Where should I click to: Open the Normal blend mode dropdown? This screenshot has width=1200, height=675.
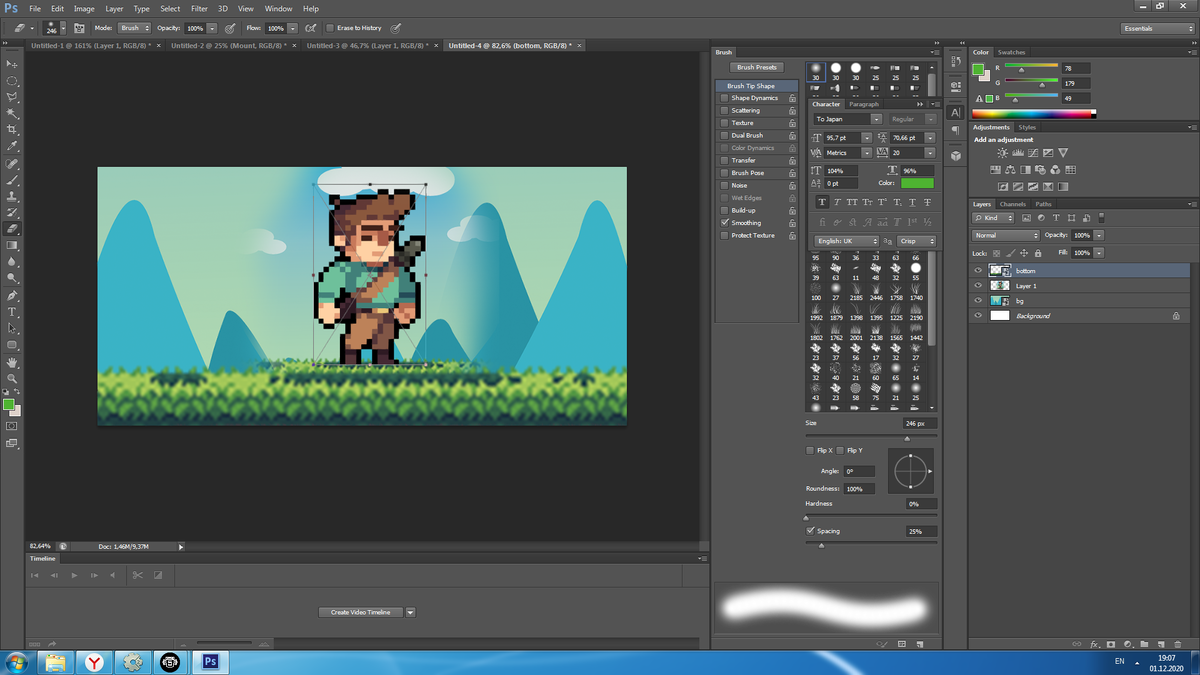point(1006,235)
